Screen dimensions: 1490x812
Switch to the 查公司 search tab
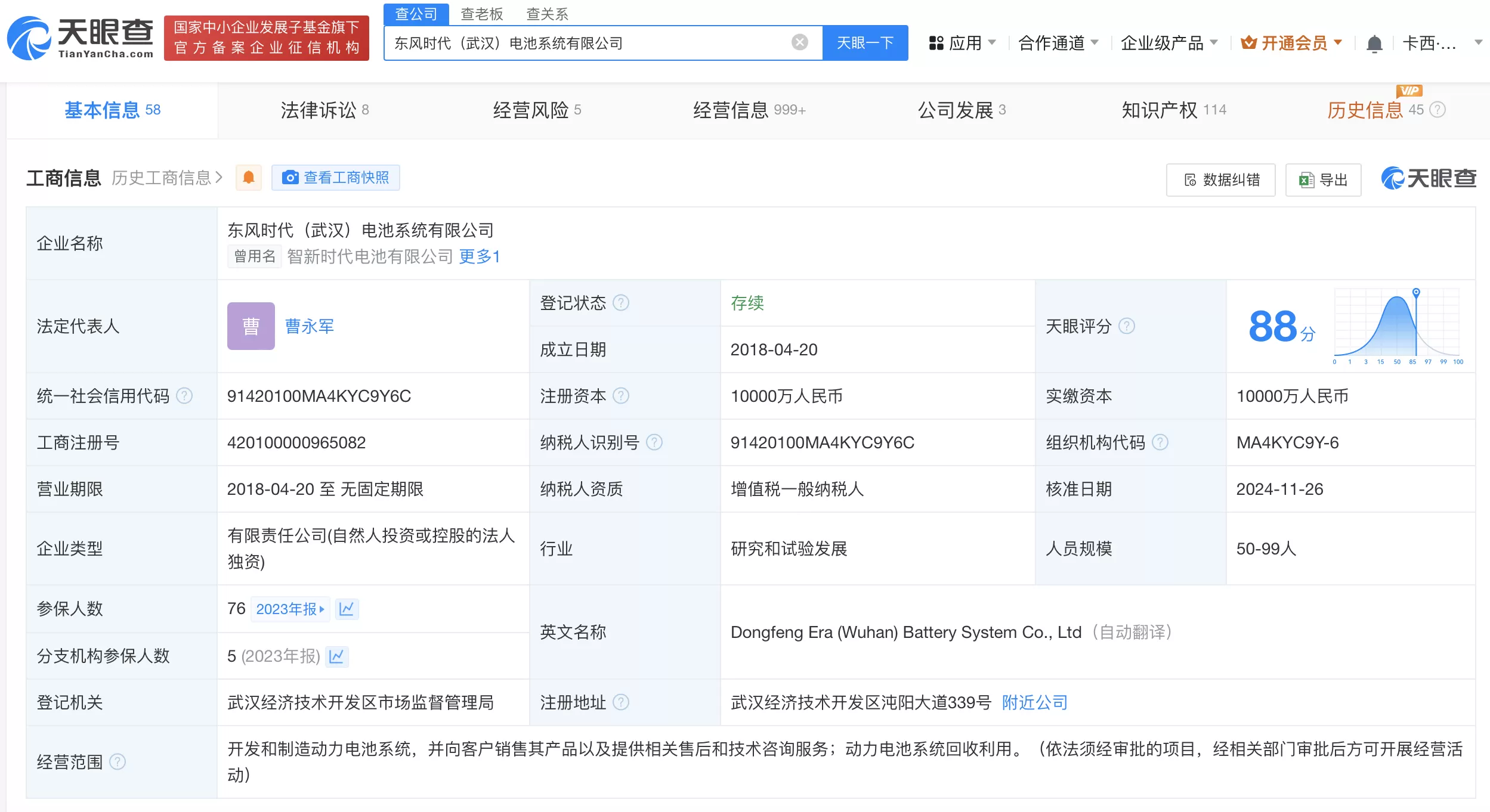pyautogui.click(x=416, y=14)
